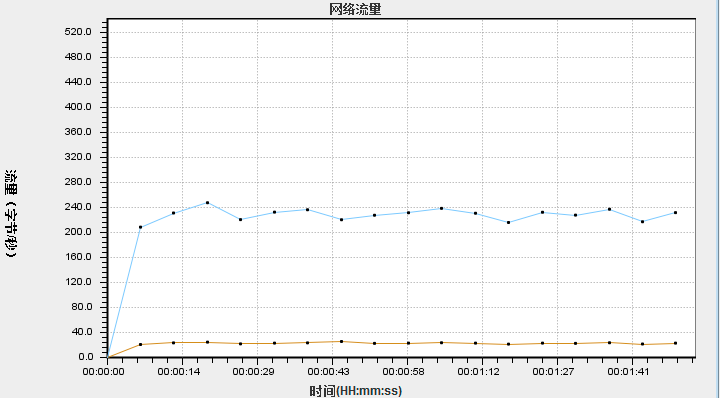
Task: Click the rotated y-axis title text
Action: pyautogui.click(x=11, y=213)
